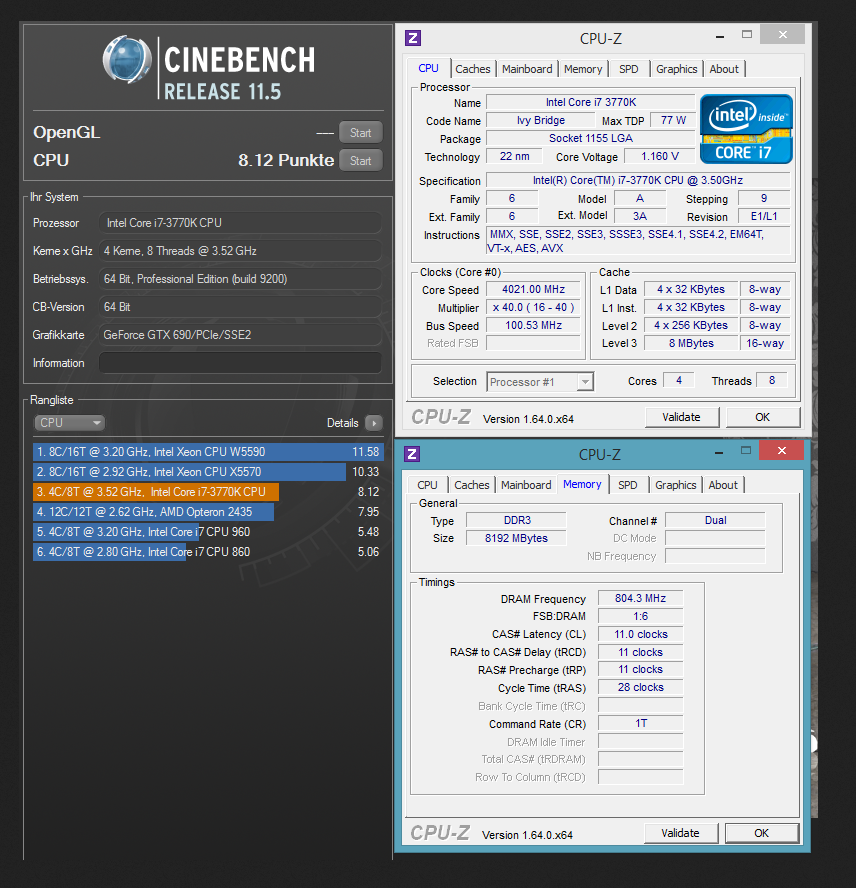Click the CAS# Latency value 11.0 clocks
Viewport: 856px width, 888px height.
click(641, 634)
